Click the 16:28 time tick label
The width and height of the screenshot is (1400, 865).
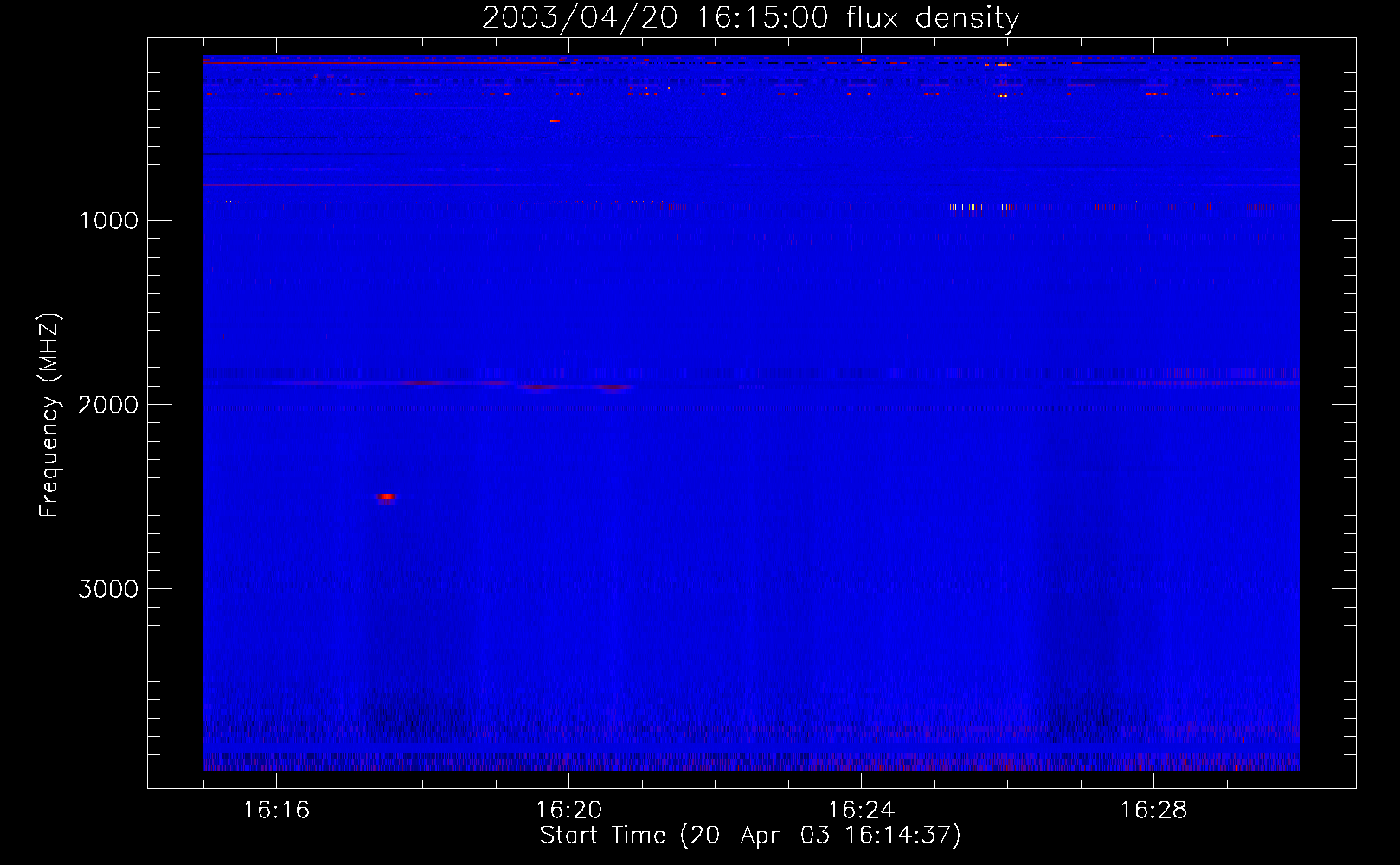1153,811
